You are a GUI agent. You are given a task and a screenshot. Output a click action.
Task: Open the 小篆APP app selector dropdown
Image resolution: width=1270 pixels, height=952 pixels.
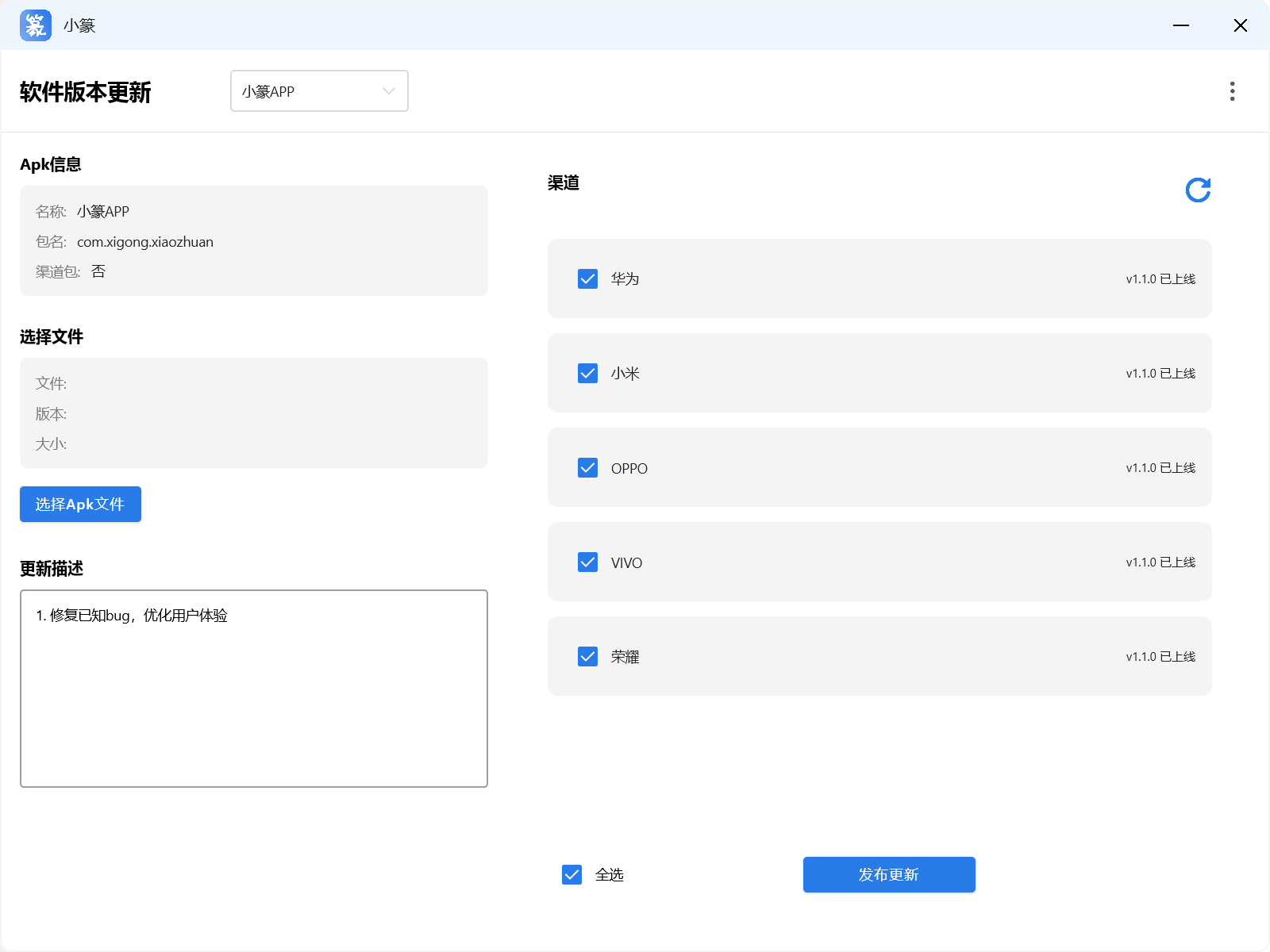click(319, 91)
